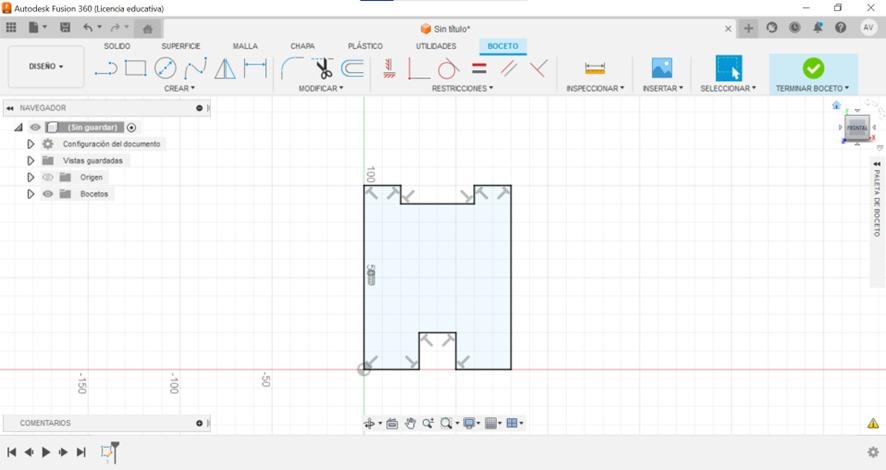Select the Pan hand tool
The height and width of the screenshot is (470, 886).
coord(410,423)
